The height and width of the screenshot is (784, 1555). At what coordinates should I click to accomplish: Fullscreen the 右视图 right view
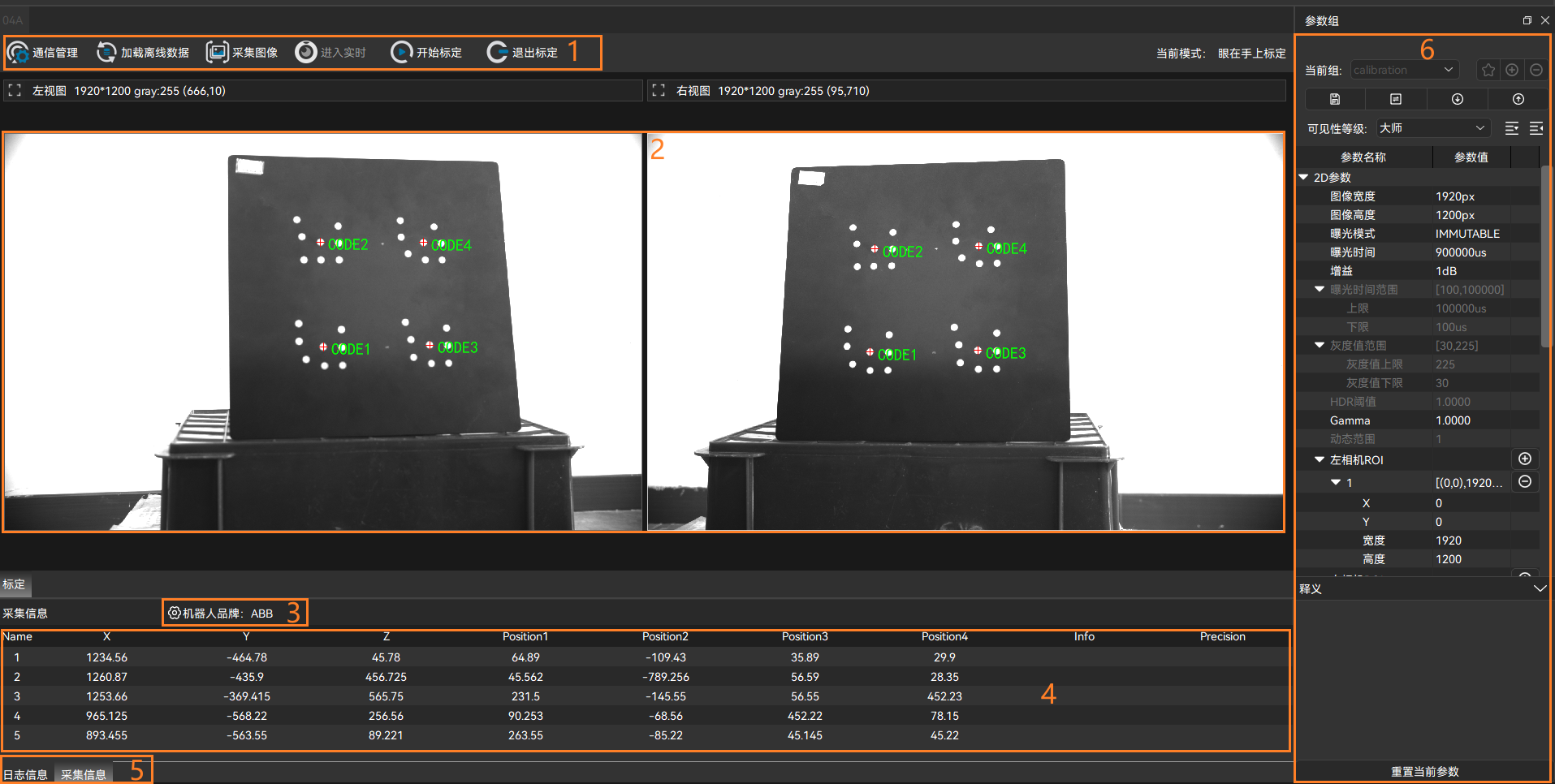[x=659, y=91]
